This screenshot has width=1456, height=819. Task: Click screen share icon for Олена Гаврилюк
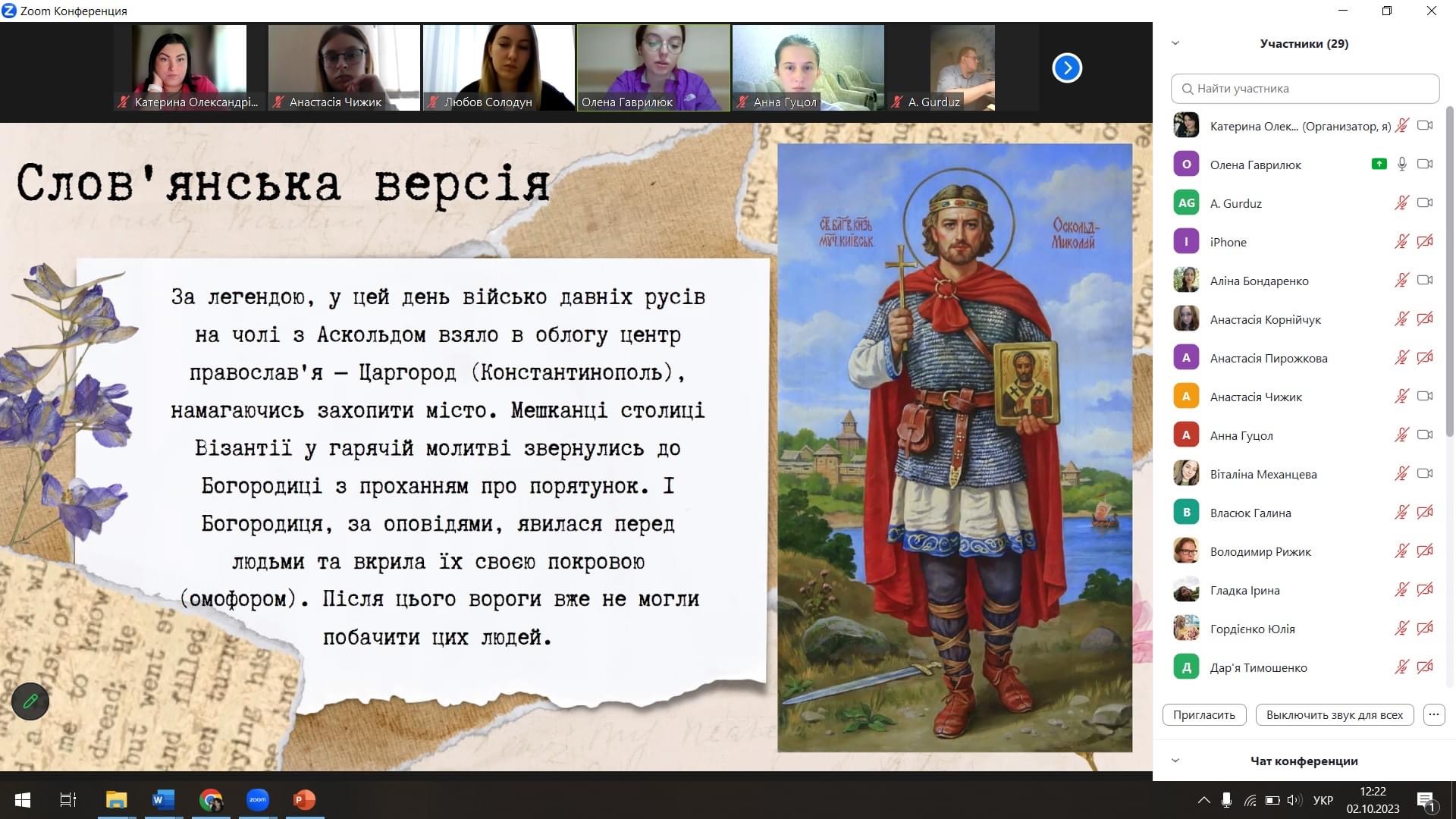(1379, 164)
